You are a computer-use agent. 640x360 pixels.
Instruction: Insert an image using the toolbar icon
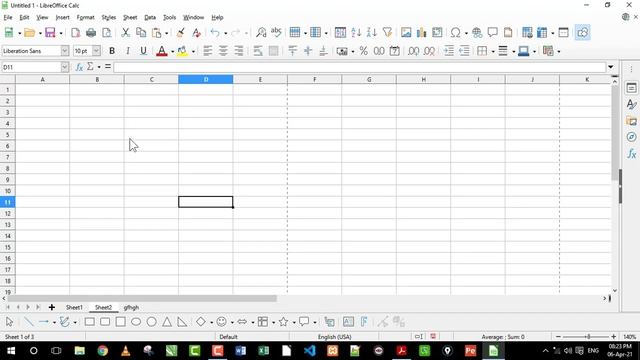click(x=406, y=33)
